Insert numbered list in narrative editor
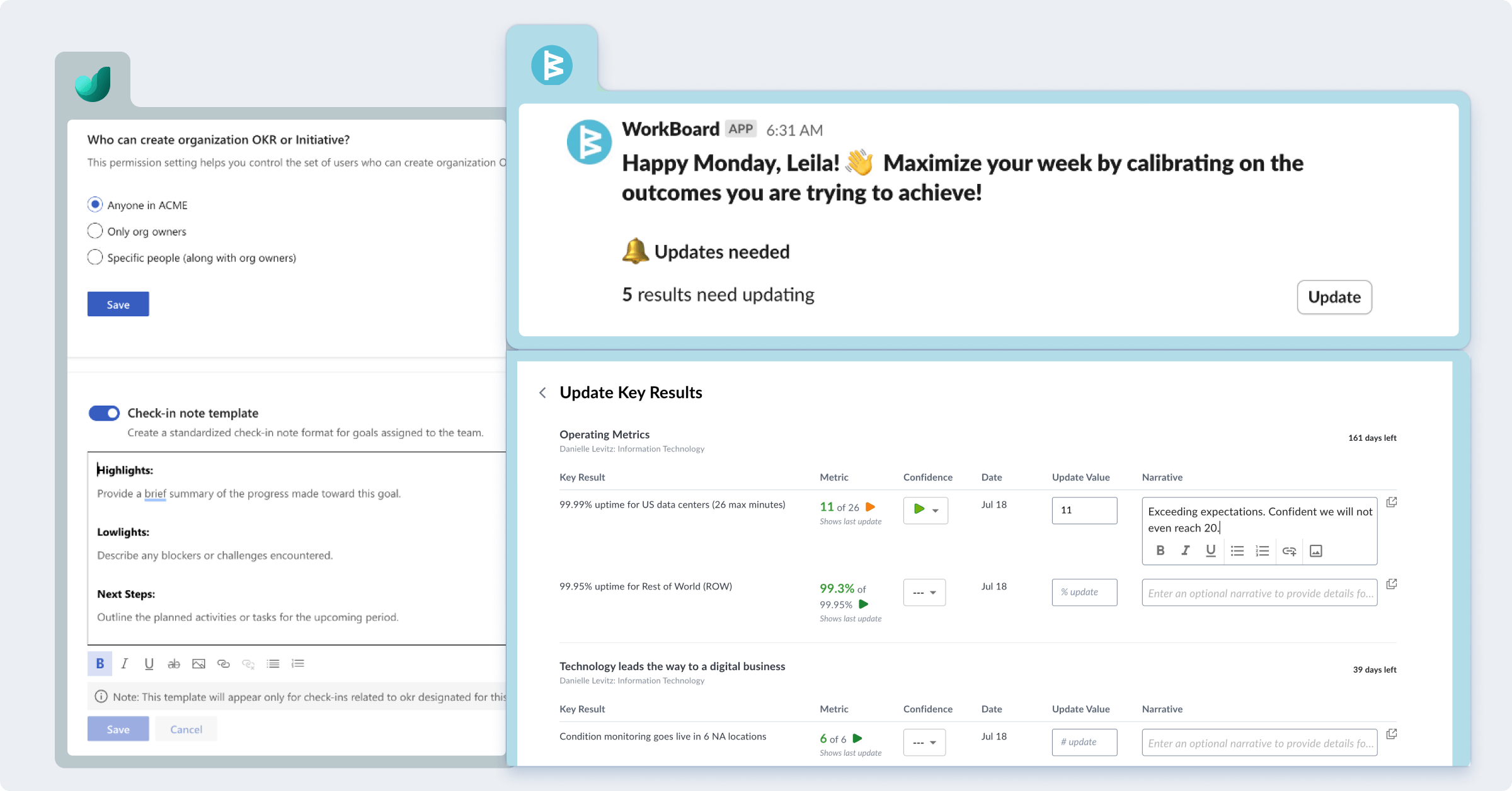Viewport: 1512px width, 791px height. (1262, 551)
